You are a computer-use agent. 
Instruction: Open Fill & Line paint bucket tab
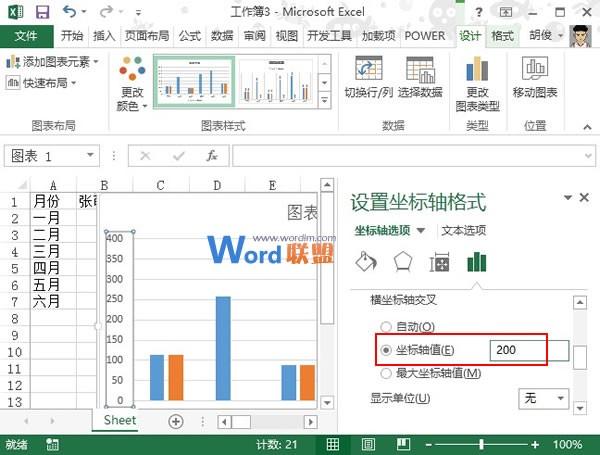[x=366, y=262]
